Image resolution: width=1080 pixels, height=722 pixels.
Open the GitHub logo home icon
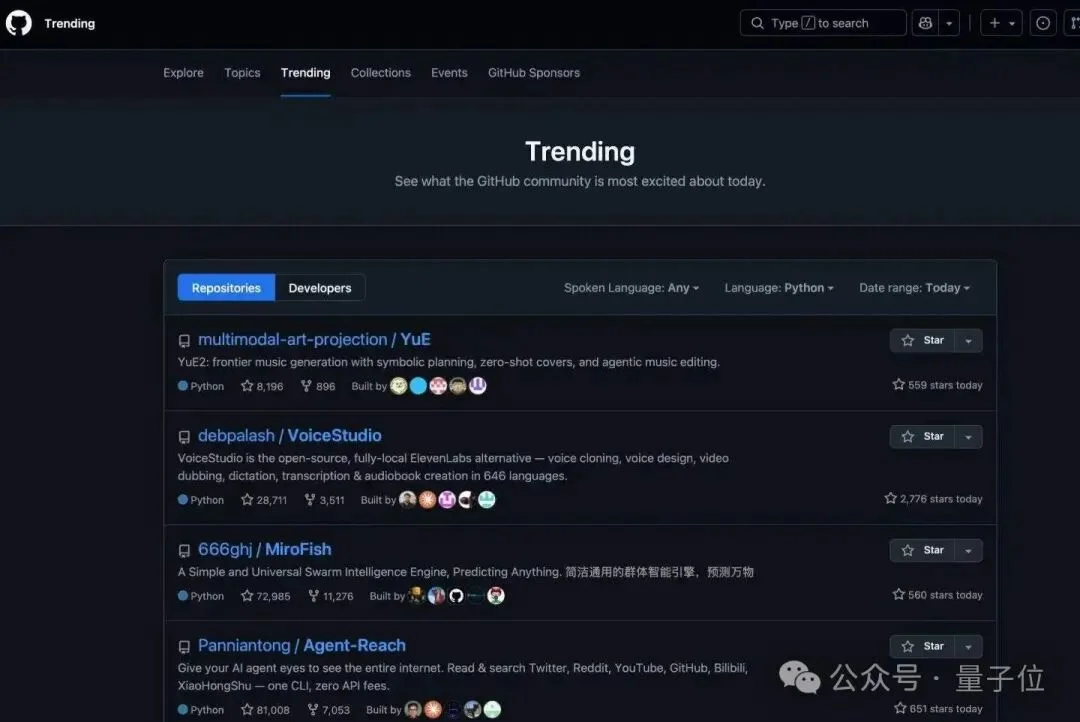coord(19,23)
